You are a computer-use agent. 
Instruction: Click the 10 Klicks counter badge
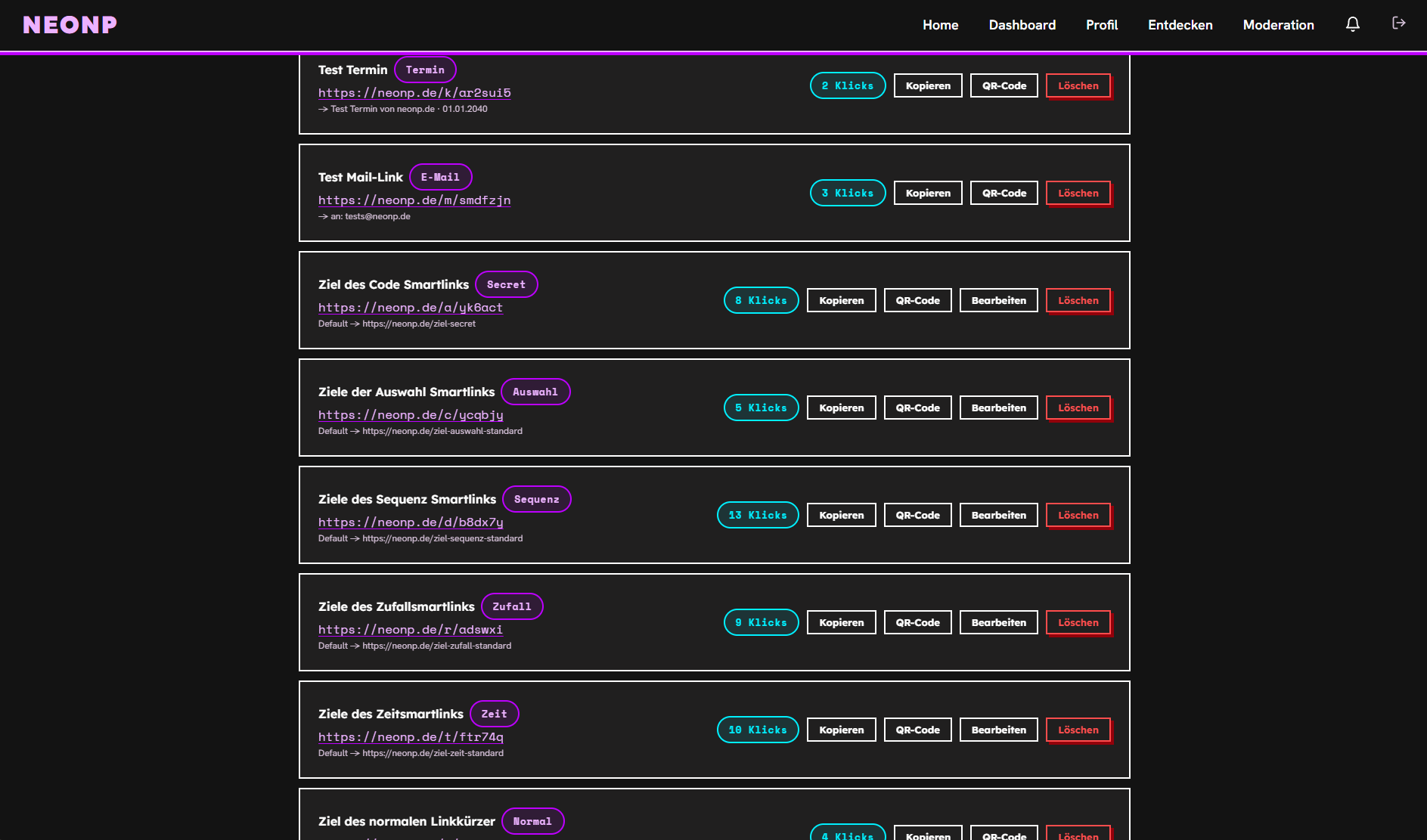pyautogui.click(x=758, y=730)
